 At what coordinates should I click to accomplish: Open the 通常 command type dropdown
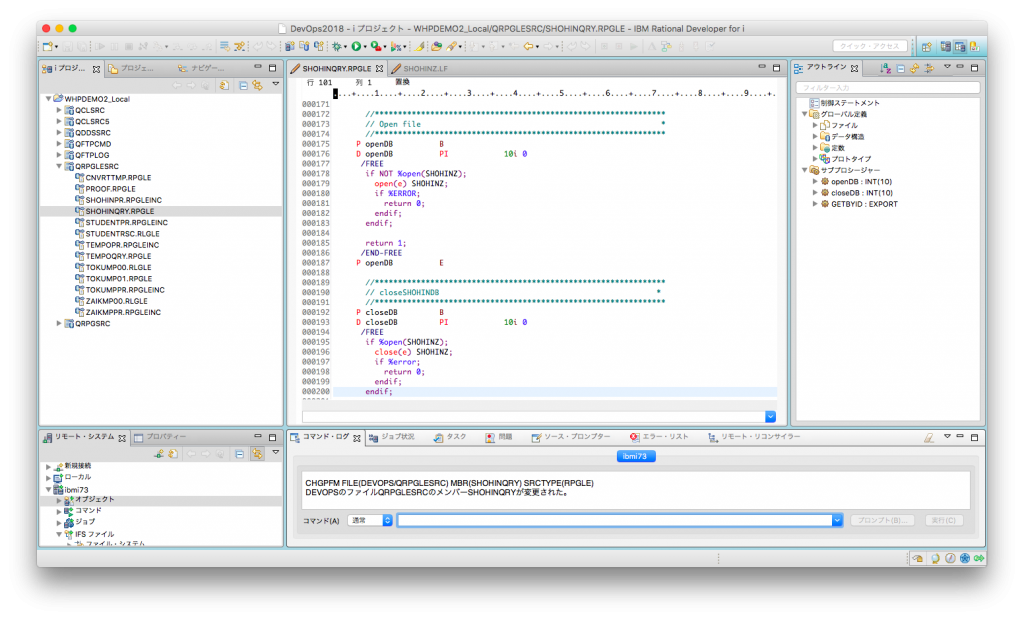click(x=371, y=520)
